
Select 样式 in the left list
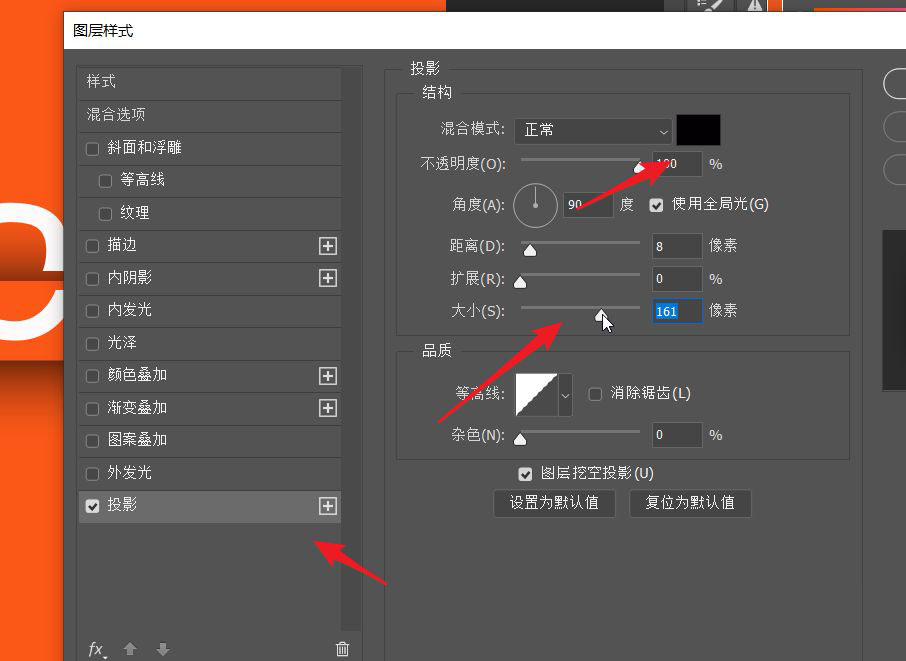[x=210, y=82]
